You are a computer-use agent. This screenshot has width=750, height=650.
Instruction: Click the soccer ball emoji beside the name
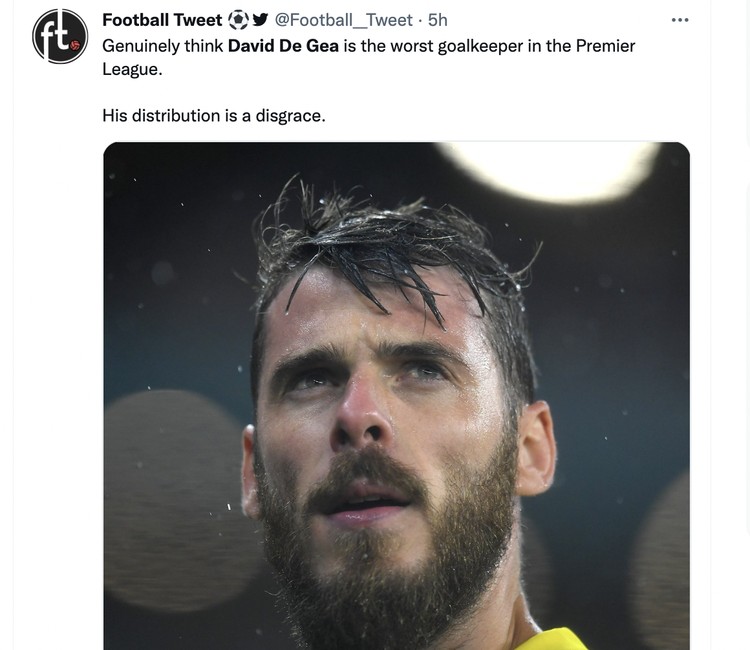(238, 20)
